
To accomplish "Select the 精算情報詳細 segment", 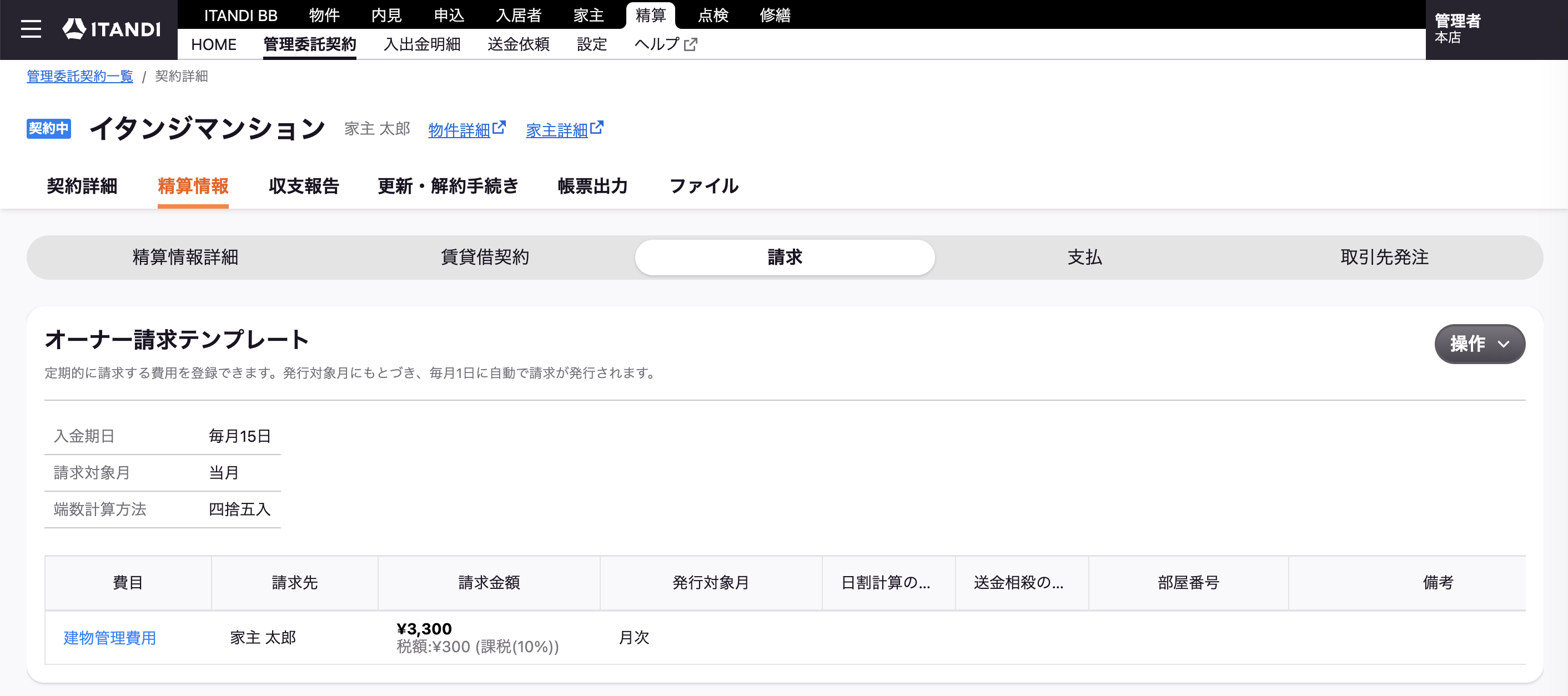I will pos(185,258).
